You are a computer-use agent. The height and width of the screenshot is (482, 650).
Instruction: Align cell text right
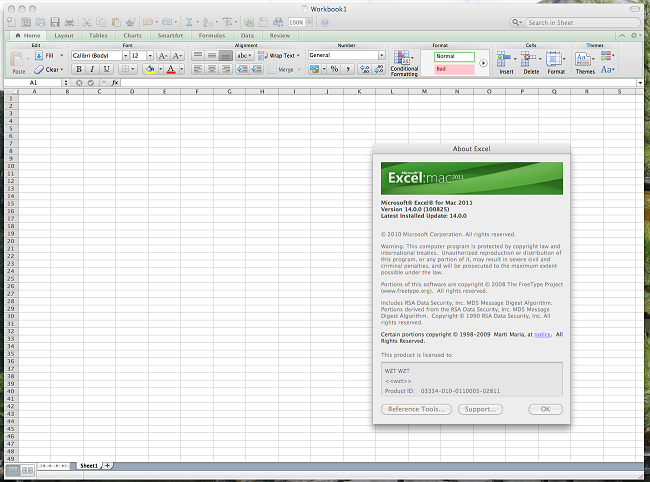click(226, 69)
